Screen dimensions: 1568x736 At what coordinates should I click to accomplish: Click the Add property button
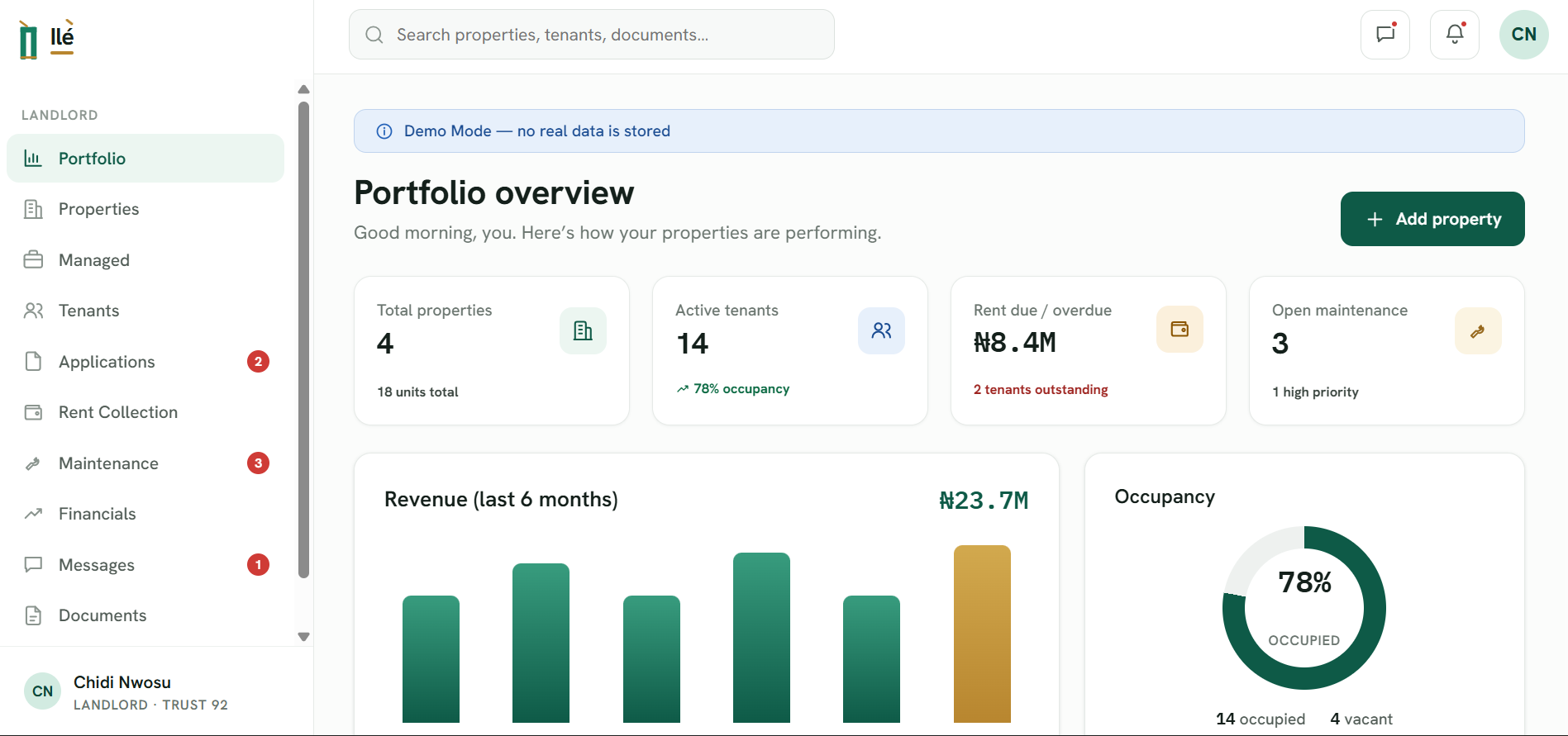(1432, 219)
